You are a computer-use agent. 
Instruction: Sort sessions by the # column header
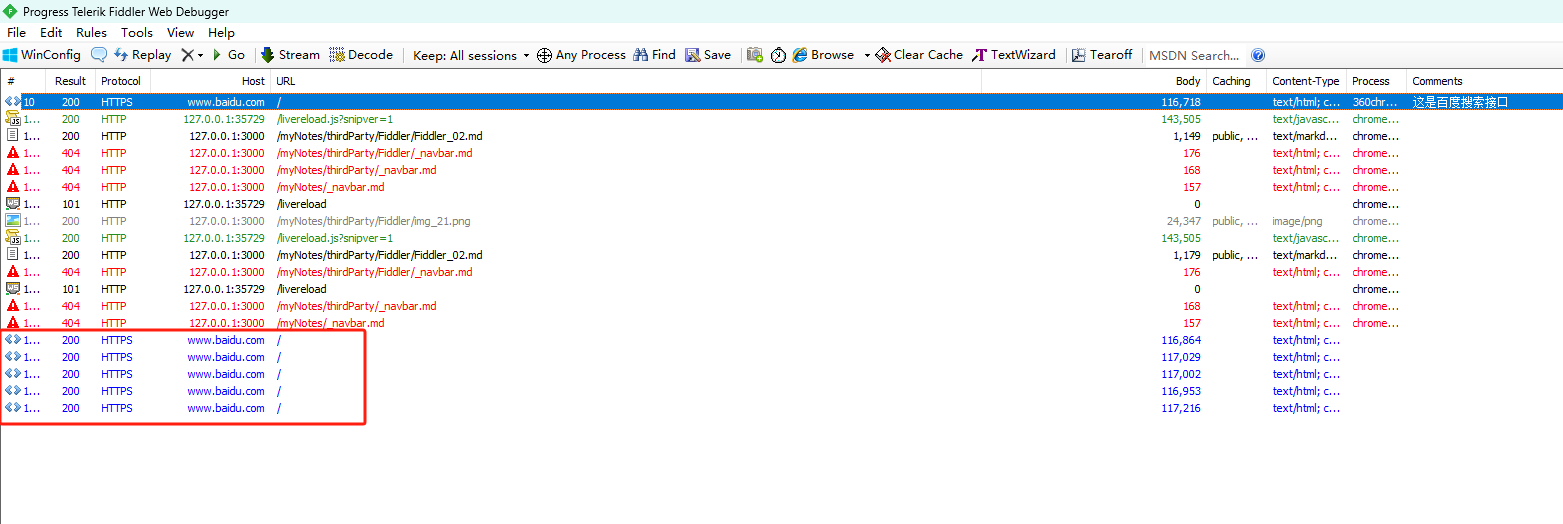pyautogui.click(x=24, y=81)
